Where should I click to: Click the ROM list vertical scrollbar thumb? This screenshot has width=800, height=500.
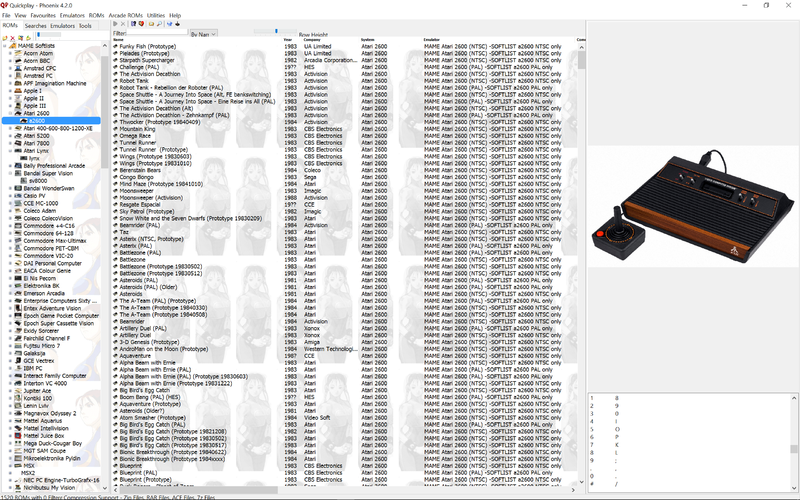(x=581, y=61)
